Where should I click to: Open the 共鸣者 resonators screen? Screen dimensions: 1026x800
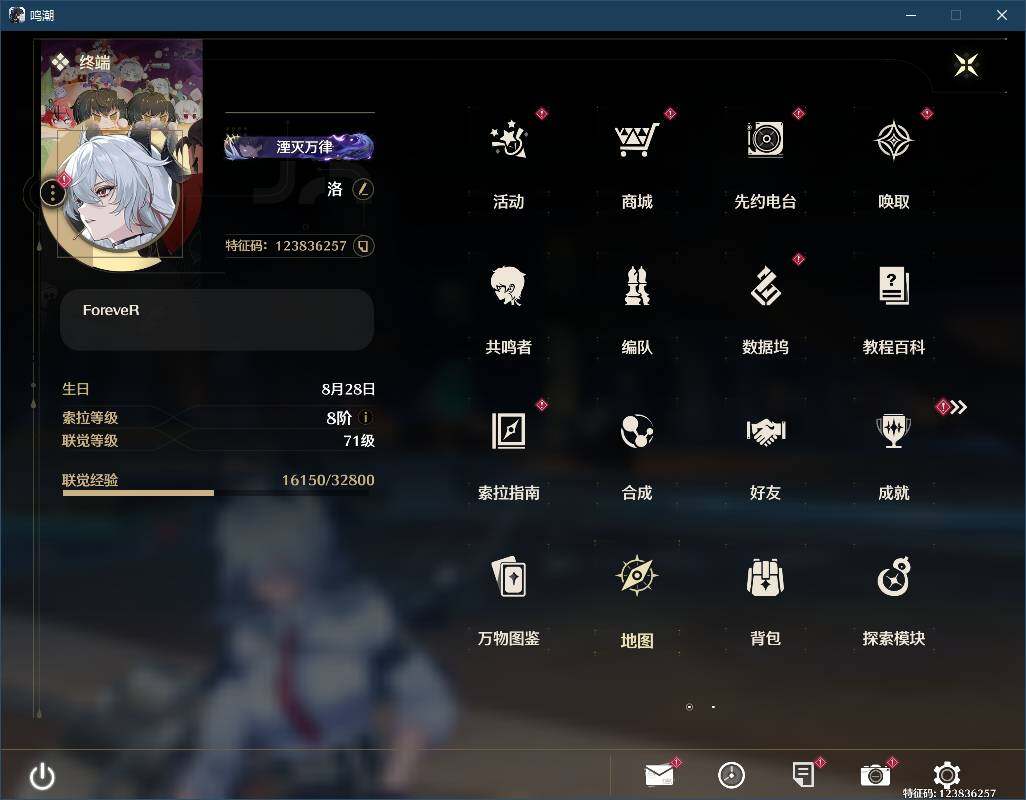pos(508,307)
